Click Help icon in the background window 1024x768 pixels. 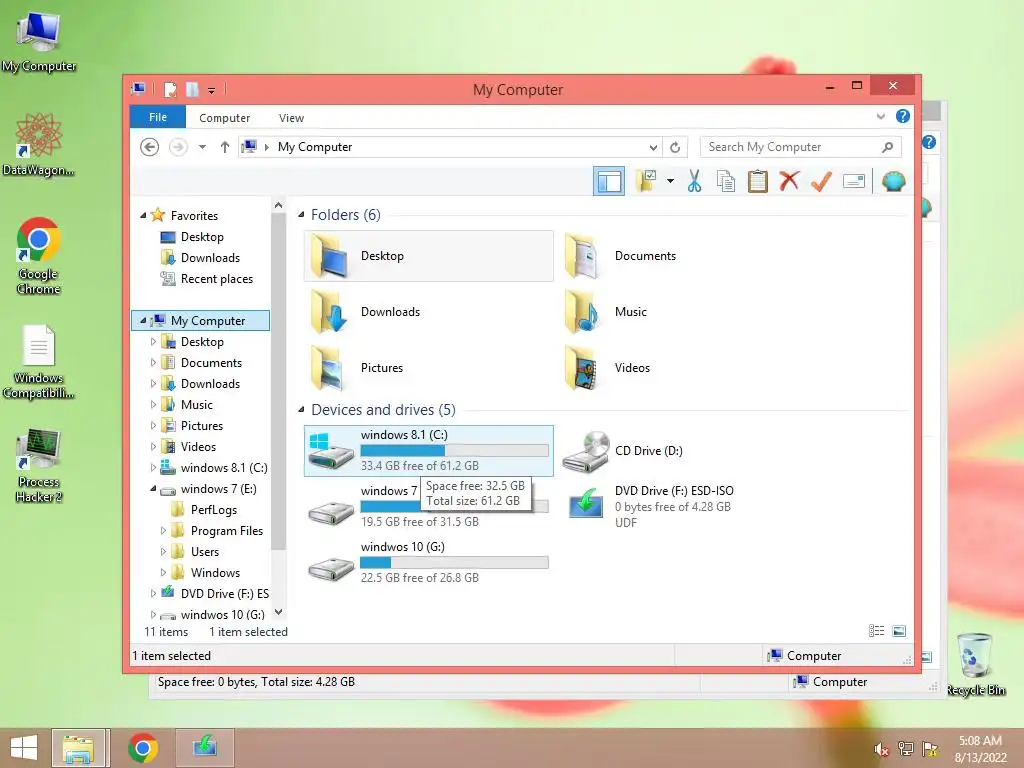coord(929,142)
